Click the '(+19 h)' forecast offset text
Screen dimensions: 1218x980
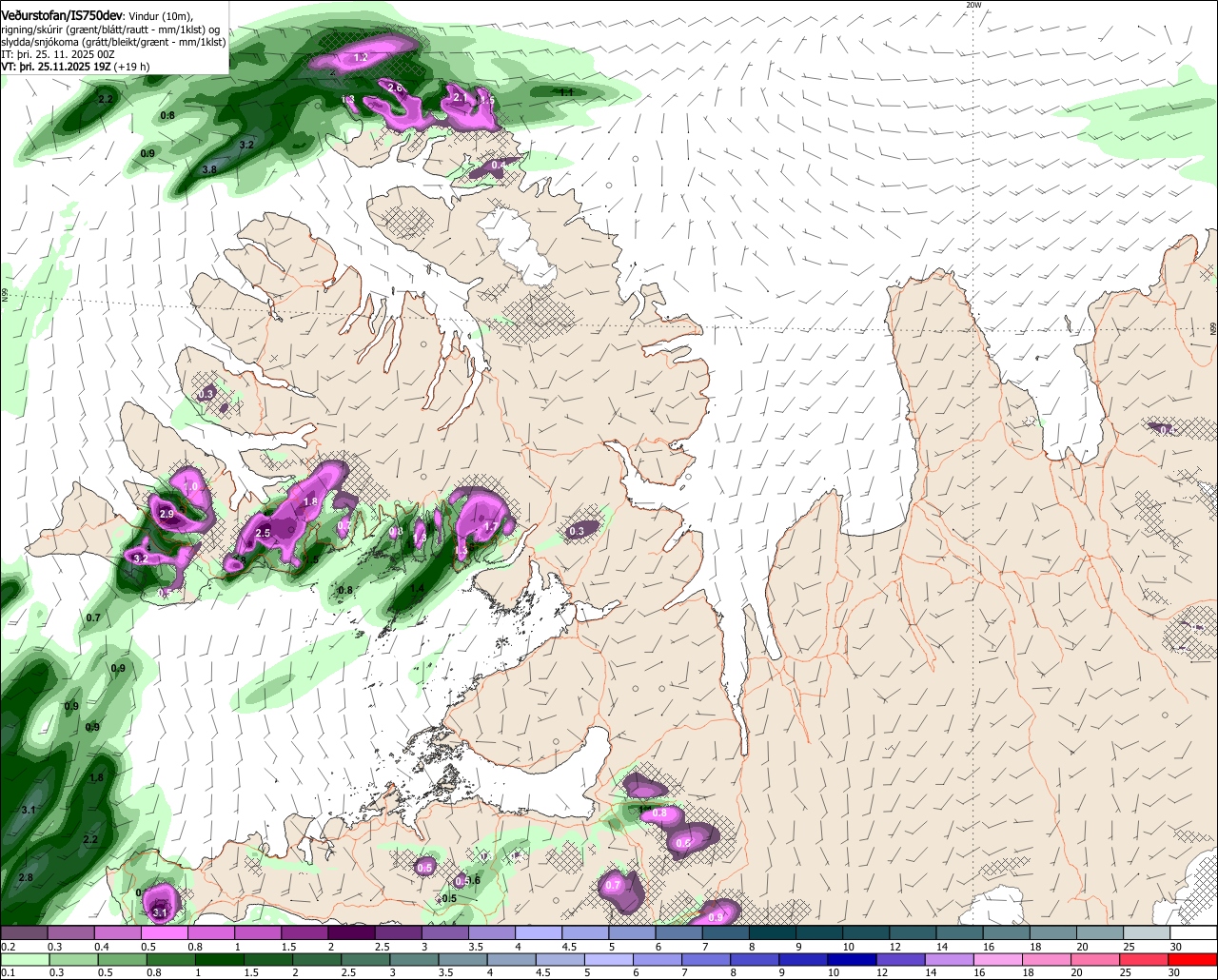click(133, 67)
